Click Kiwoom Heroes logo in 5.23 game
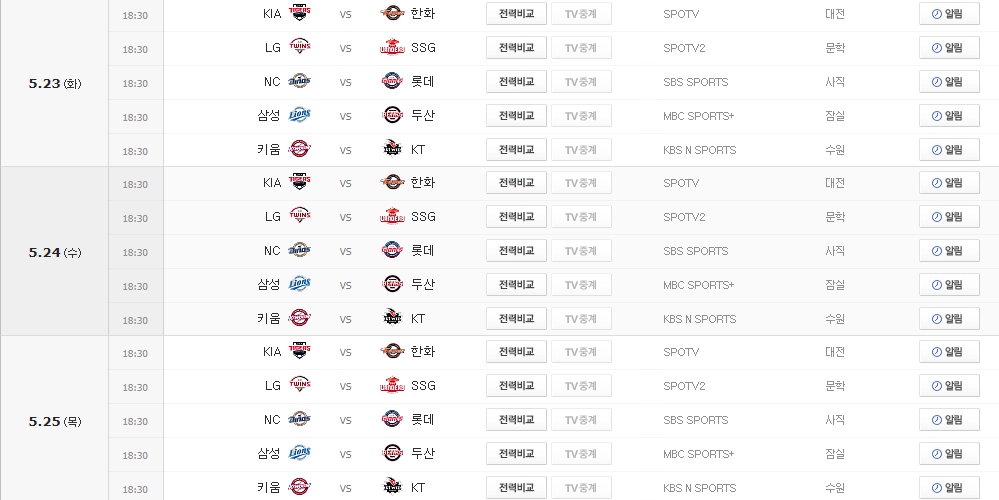Screen dimensions: 999x500 pyautogui.click(x=299, y=149)
